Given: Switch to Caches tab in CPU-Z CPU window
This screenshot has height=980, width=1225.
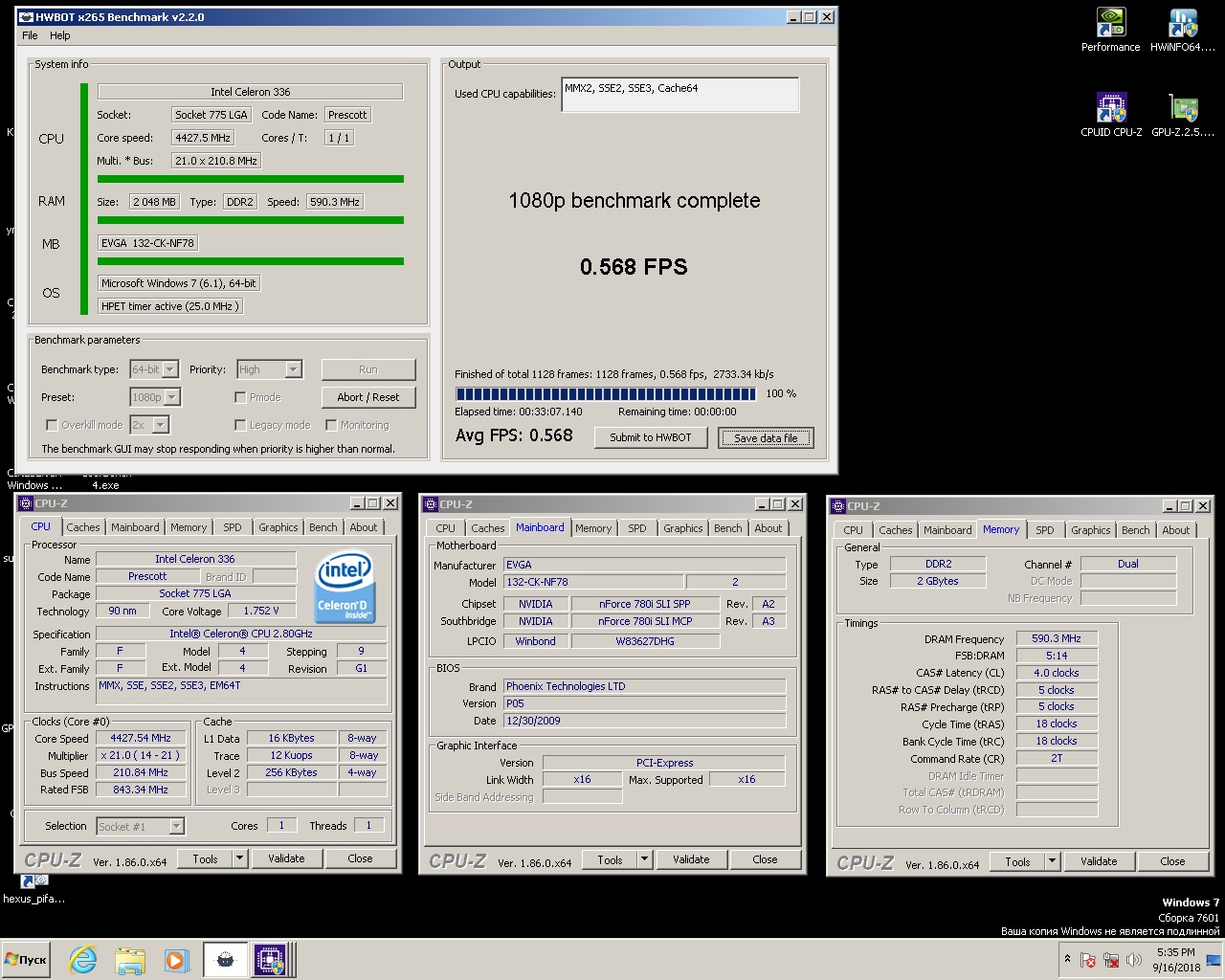Looking at the screenshot, I should tap(83, 527).
